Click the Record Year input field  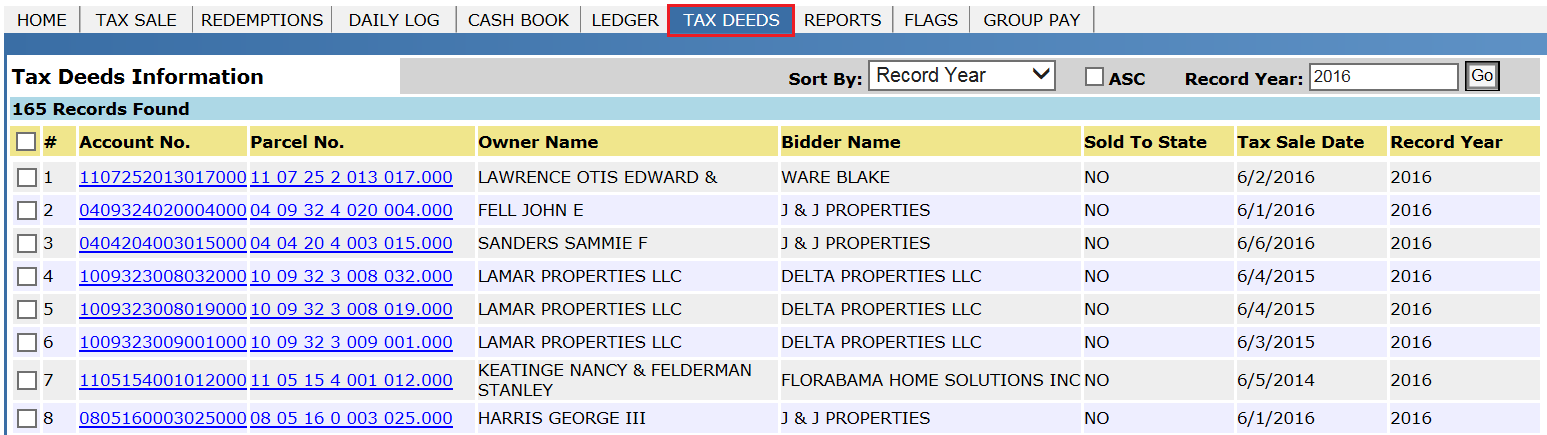1383,77
